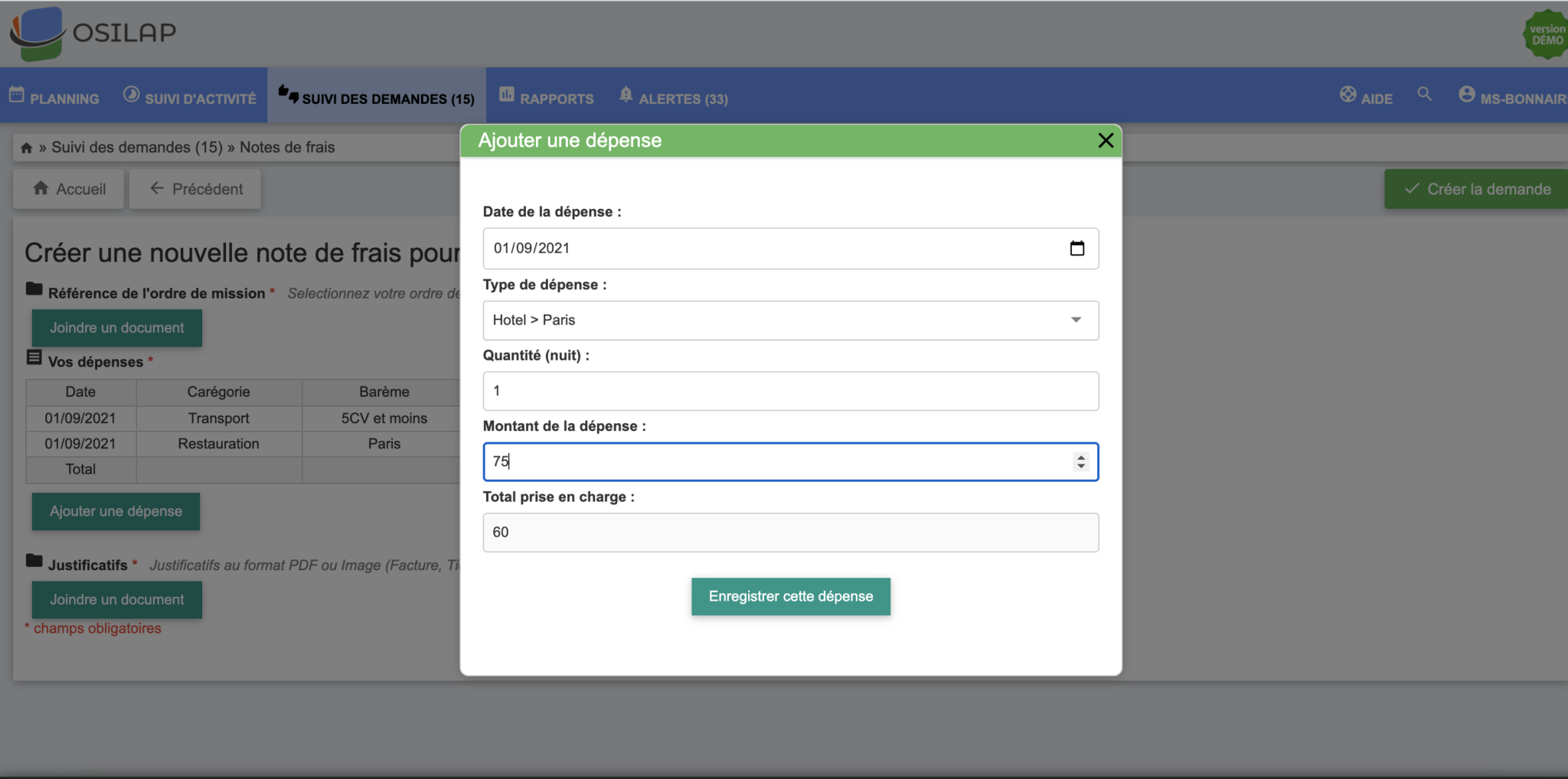Click the Suivi d'activité clock icon

click(132, 95)
